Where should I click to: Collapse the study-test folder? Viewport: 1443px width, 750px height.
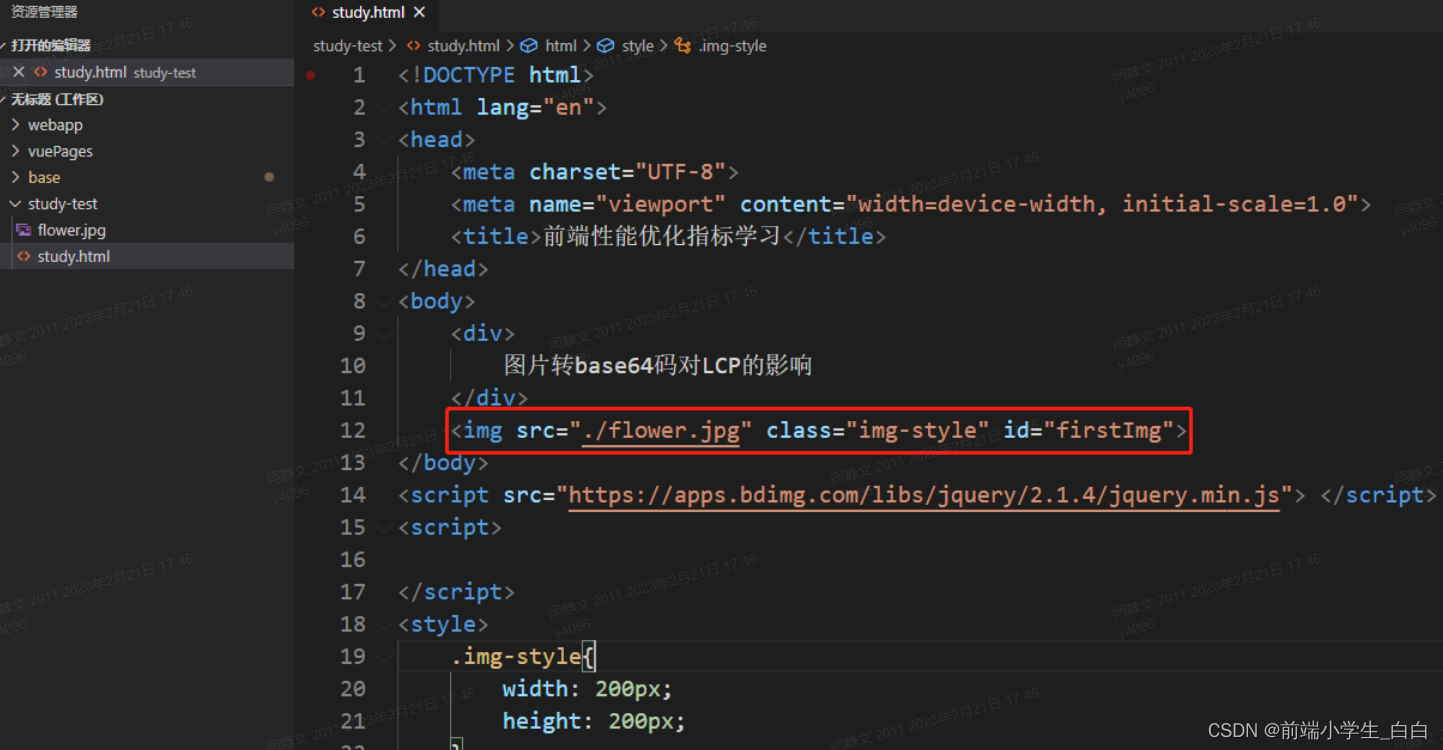point(147,203)
